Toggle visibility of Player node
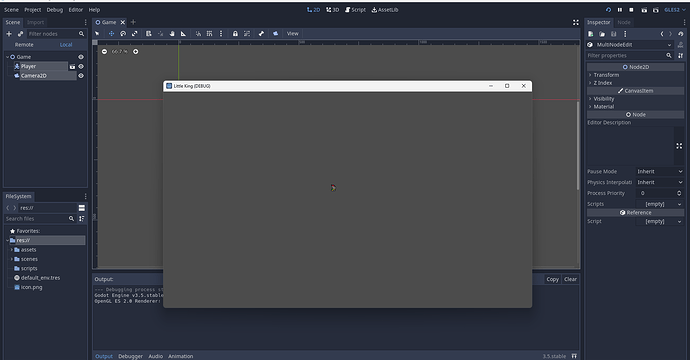 click(81, 66)
